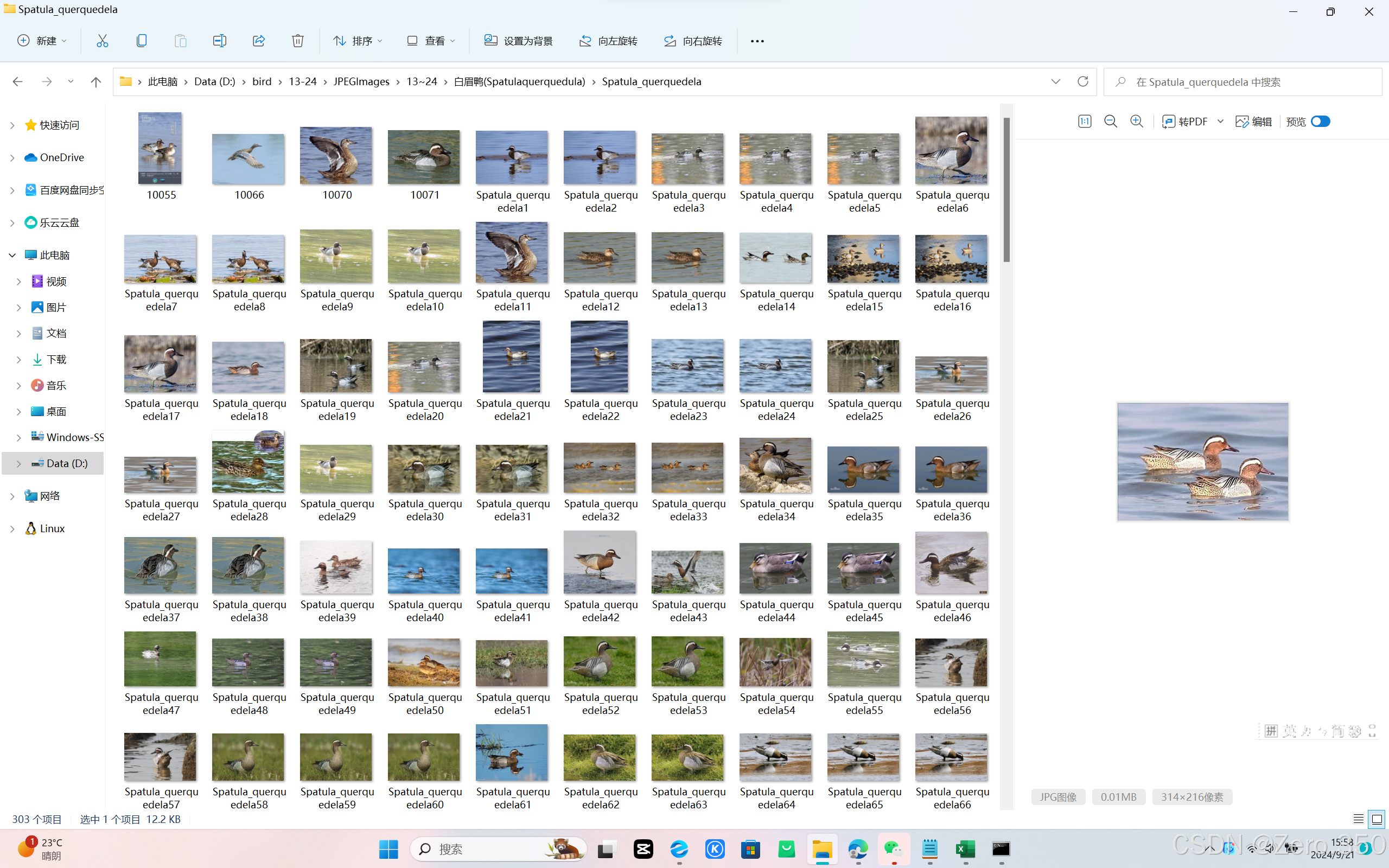Click the 1:1 actual size icon

point(1084,121)
